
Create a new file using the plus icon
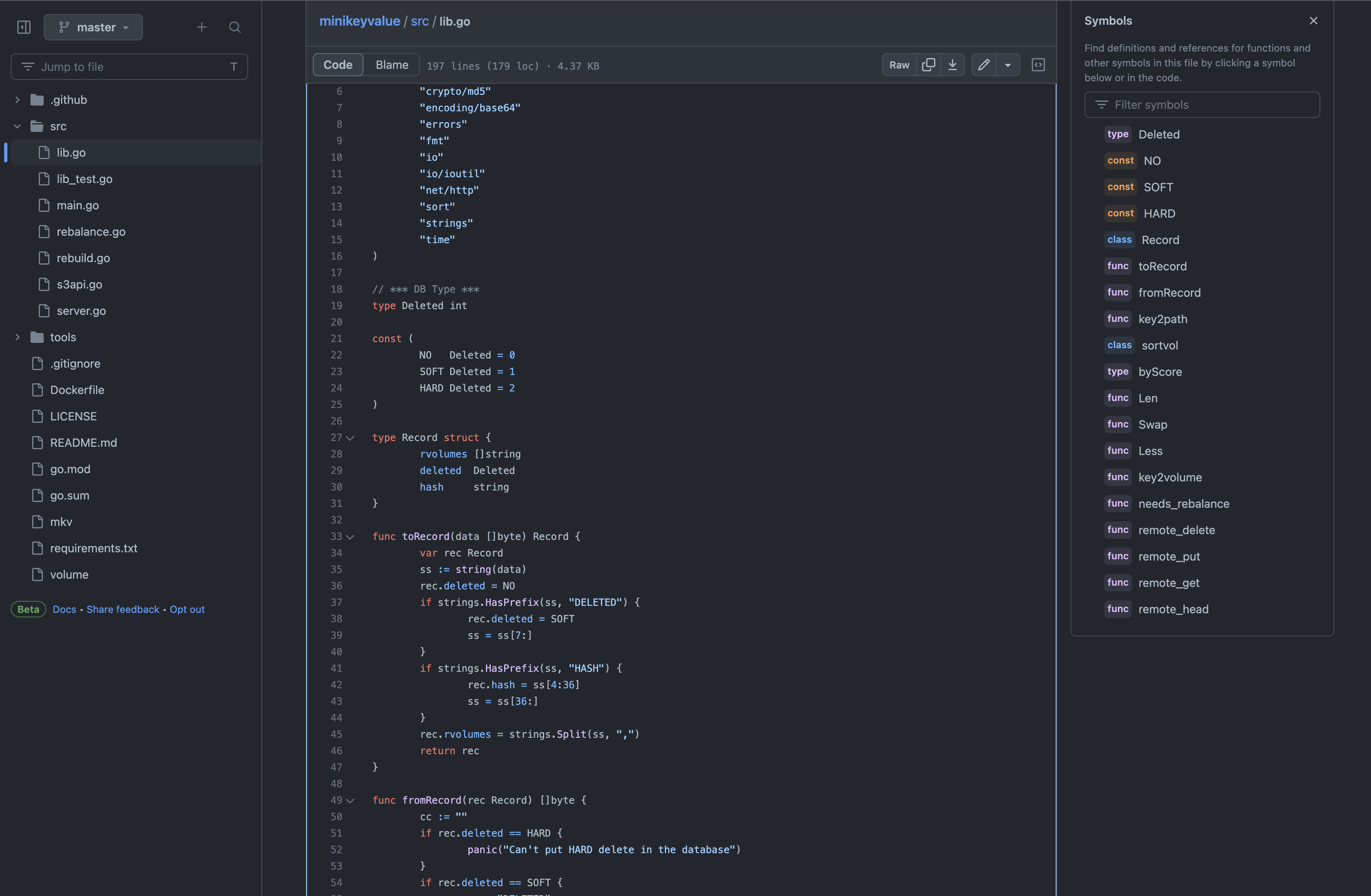click(x=202, y=26)
